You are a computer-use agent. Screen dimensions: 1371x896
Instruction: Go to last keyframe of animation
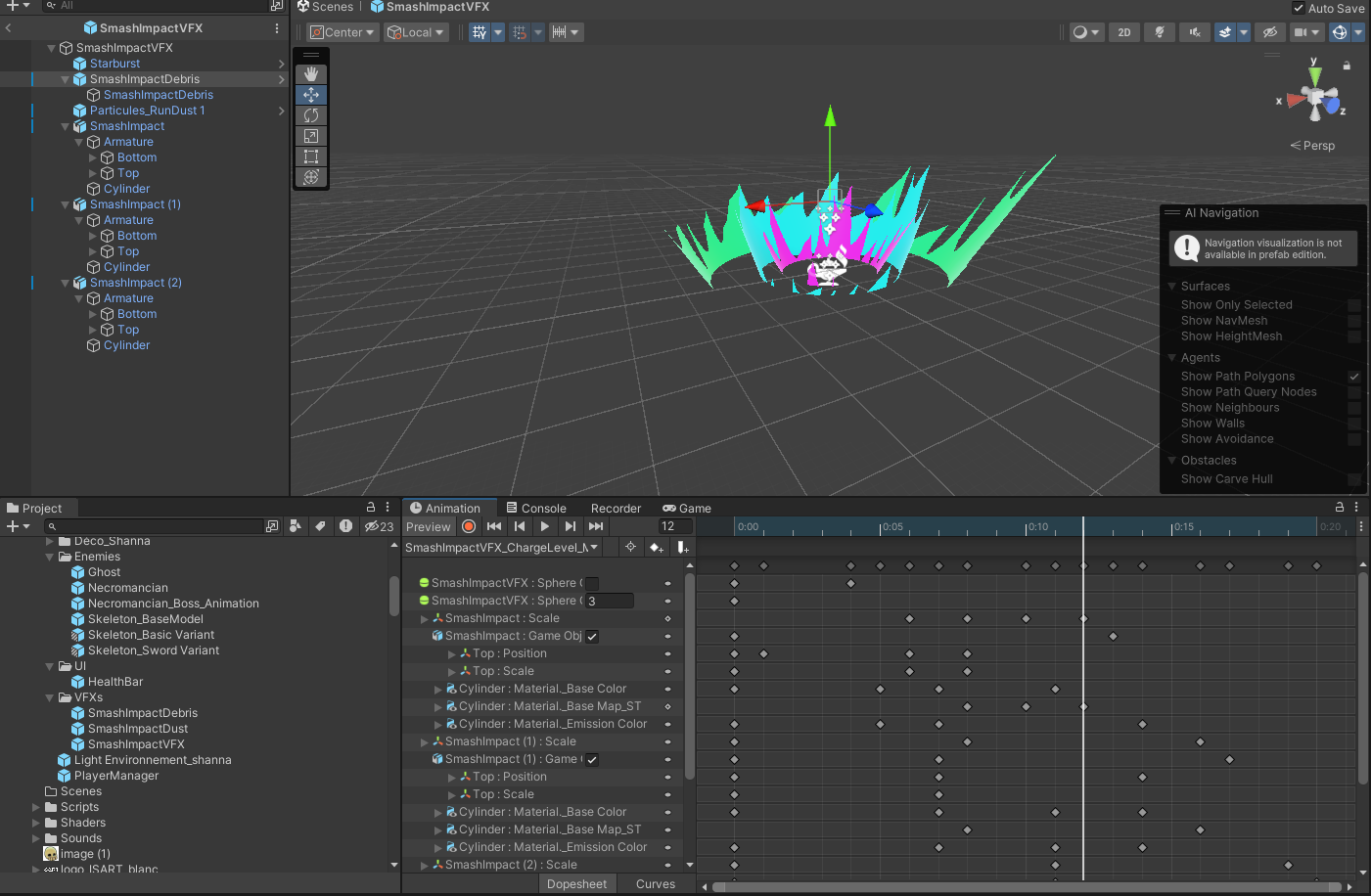point(596,526)
